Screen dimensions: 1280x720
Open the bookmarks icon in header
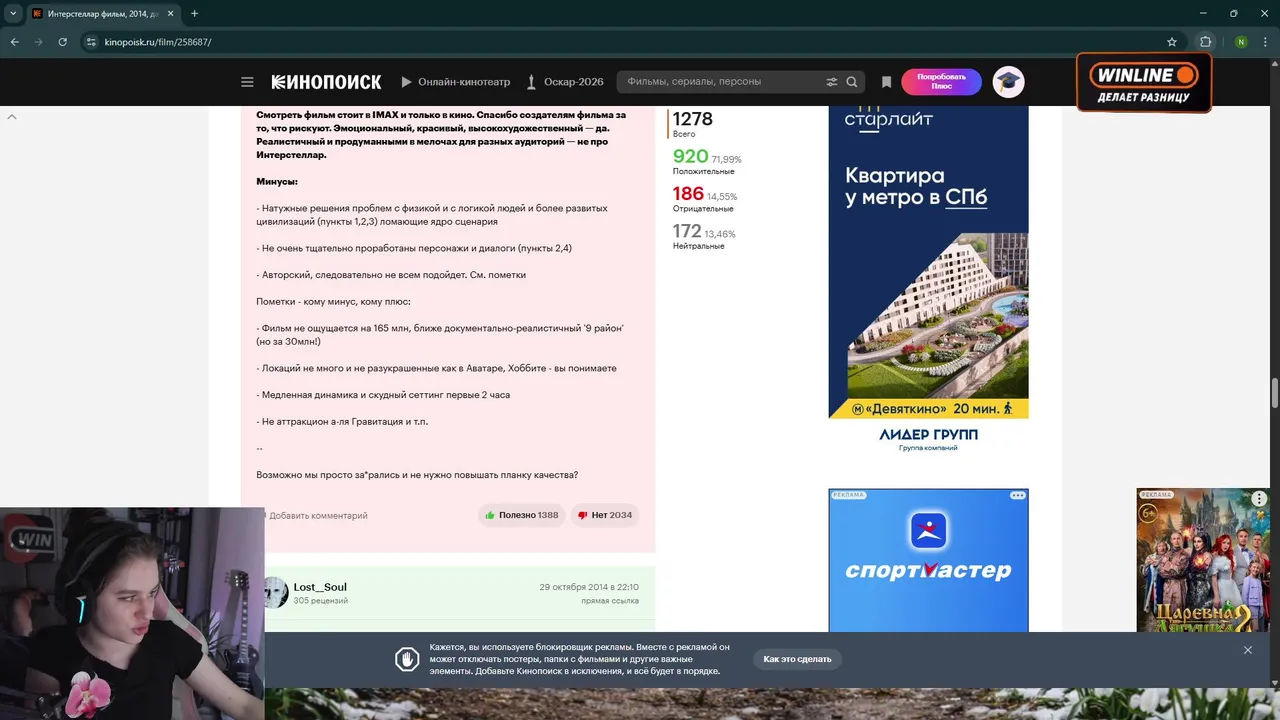(x=886, y=82)
